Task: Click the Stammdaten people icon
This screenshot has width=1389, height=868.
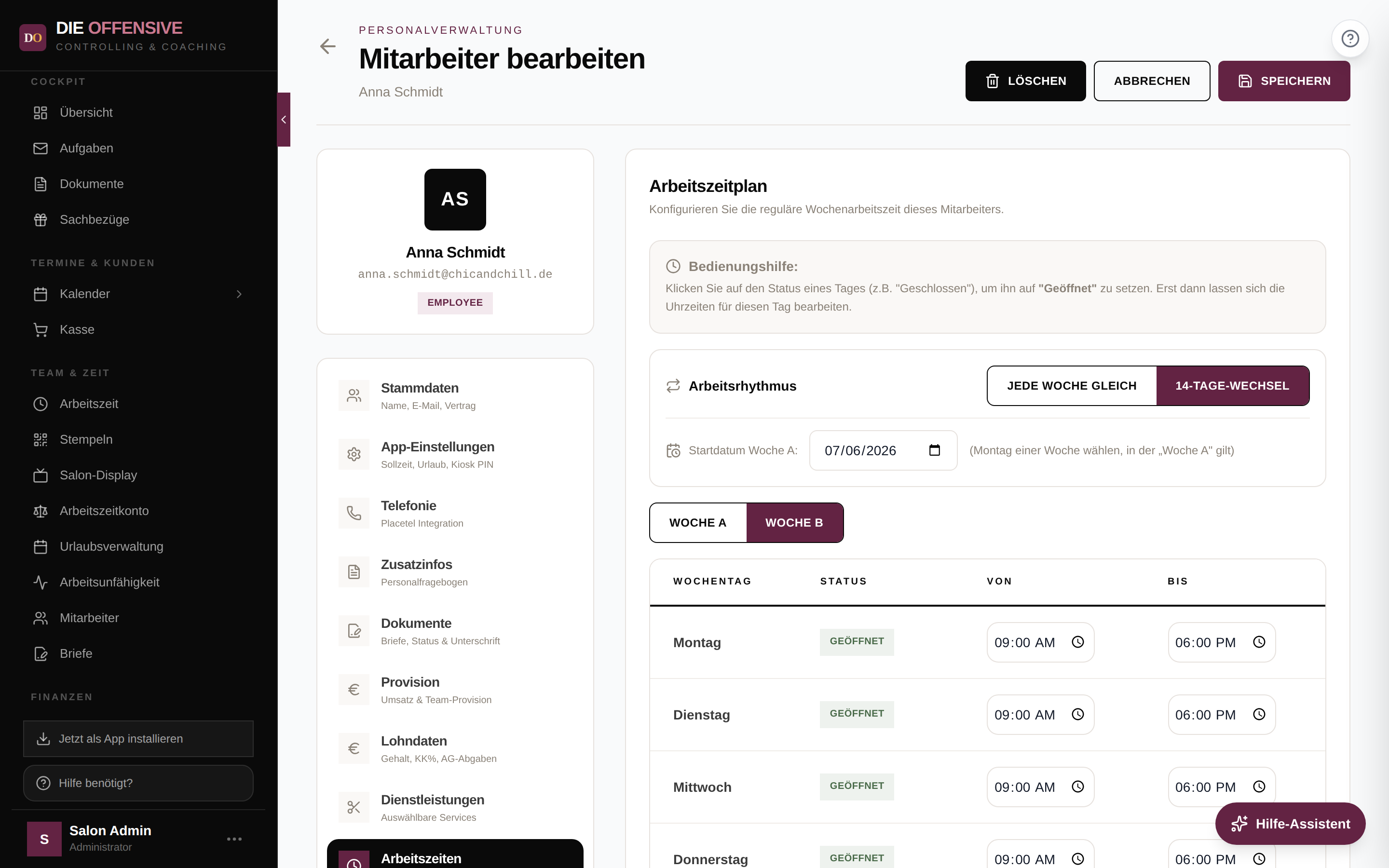Action: click(354, 395)
